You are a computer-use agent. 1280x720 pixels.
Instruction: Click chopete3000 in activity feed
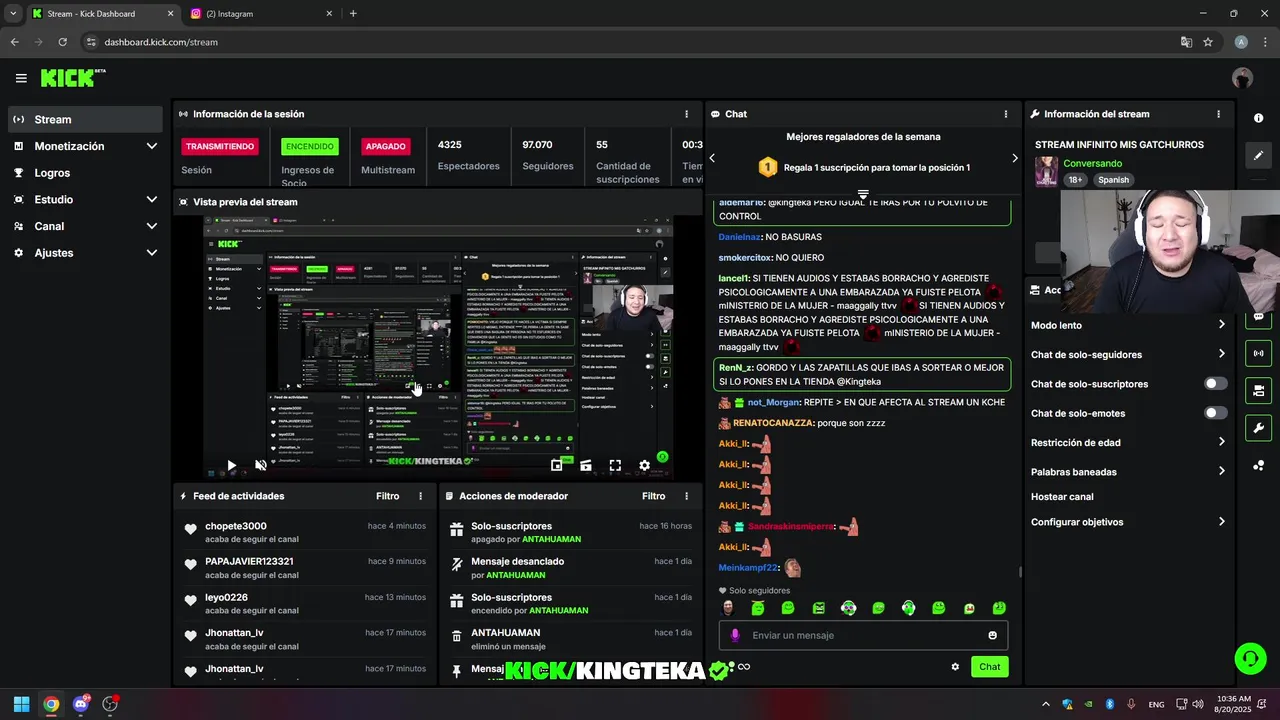coord(236,526)
